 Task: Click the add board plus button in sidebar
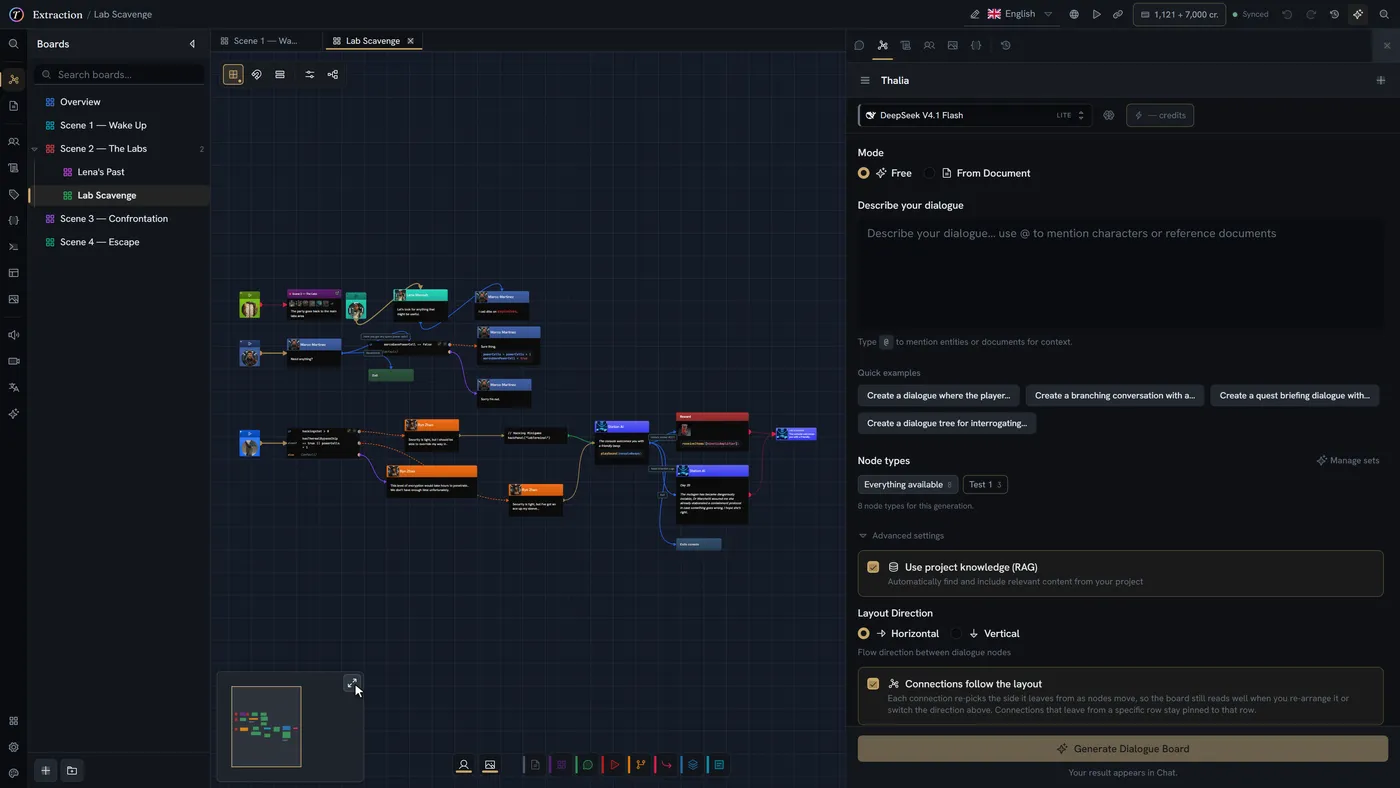[x=45, y=770]
